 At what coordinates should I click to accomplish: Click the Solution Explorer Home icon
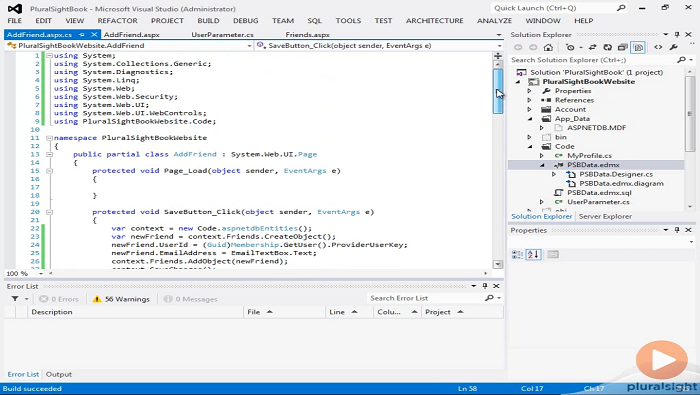click(x=548, y=47)
